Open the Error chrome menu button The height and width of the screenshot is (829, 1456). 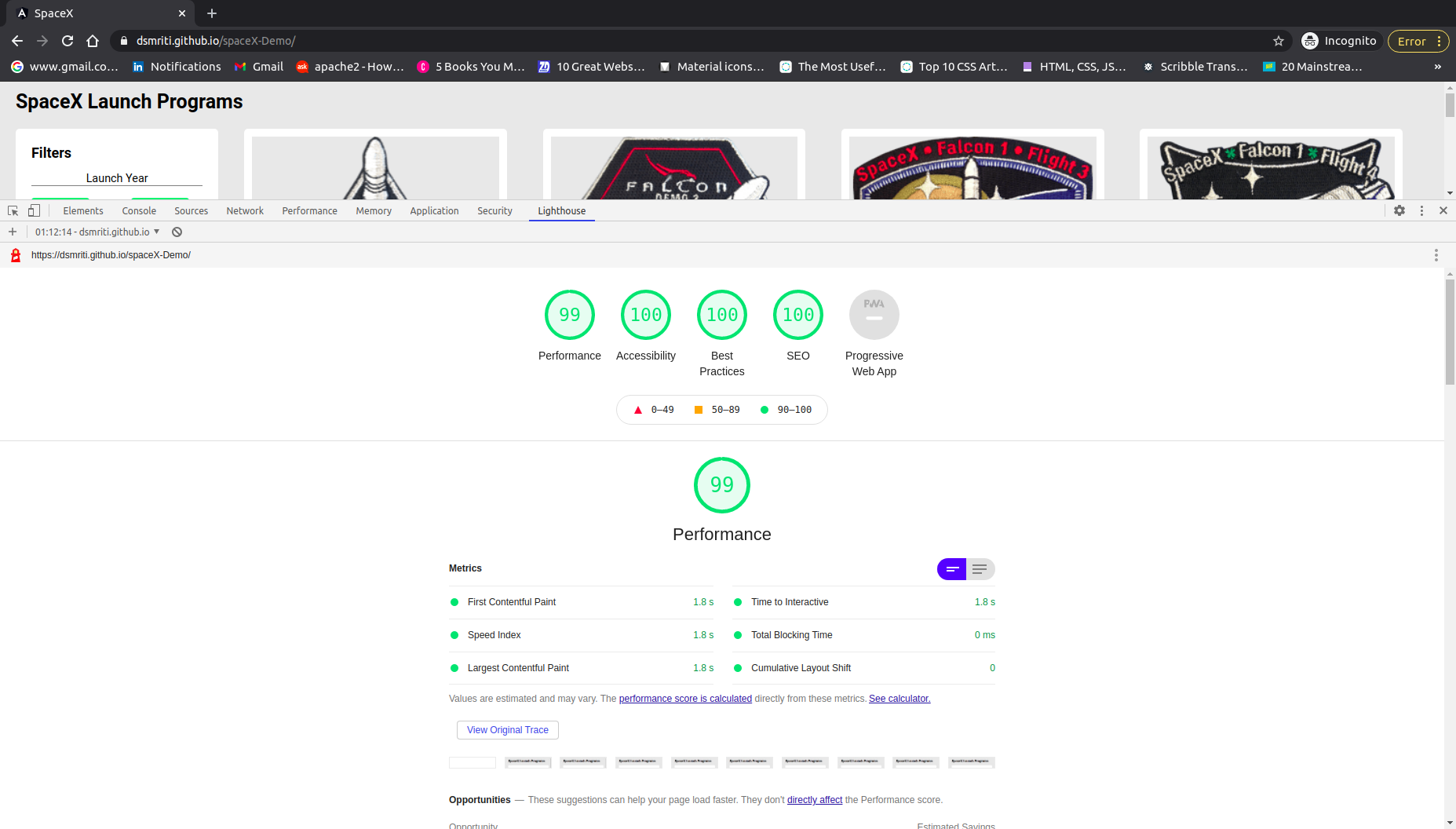coord(1418,41)
